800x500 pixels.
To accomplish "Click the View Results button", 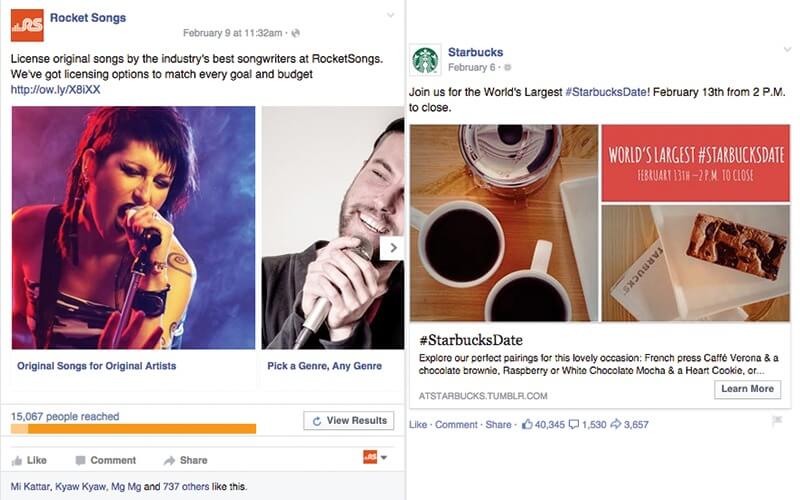I will [349, 421].
